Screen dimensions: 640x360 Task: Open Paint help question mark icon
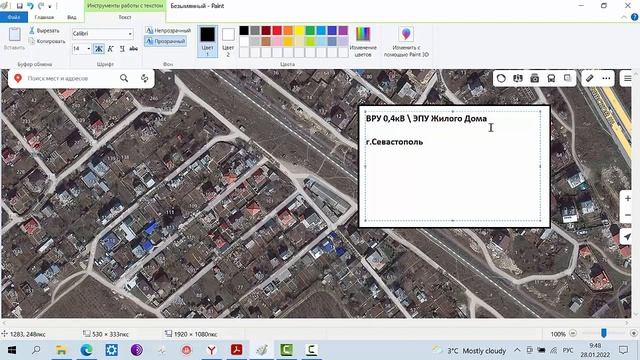pyautogui.click(x=634, y=17)
